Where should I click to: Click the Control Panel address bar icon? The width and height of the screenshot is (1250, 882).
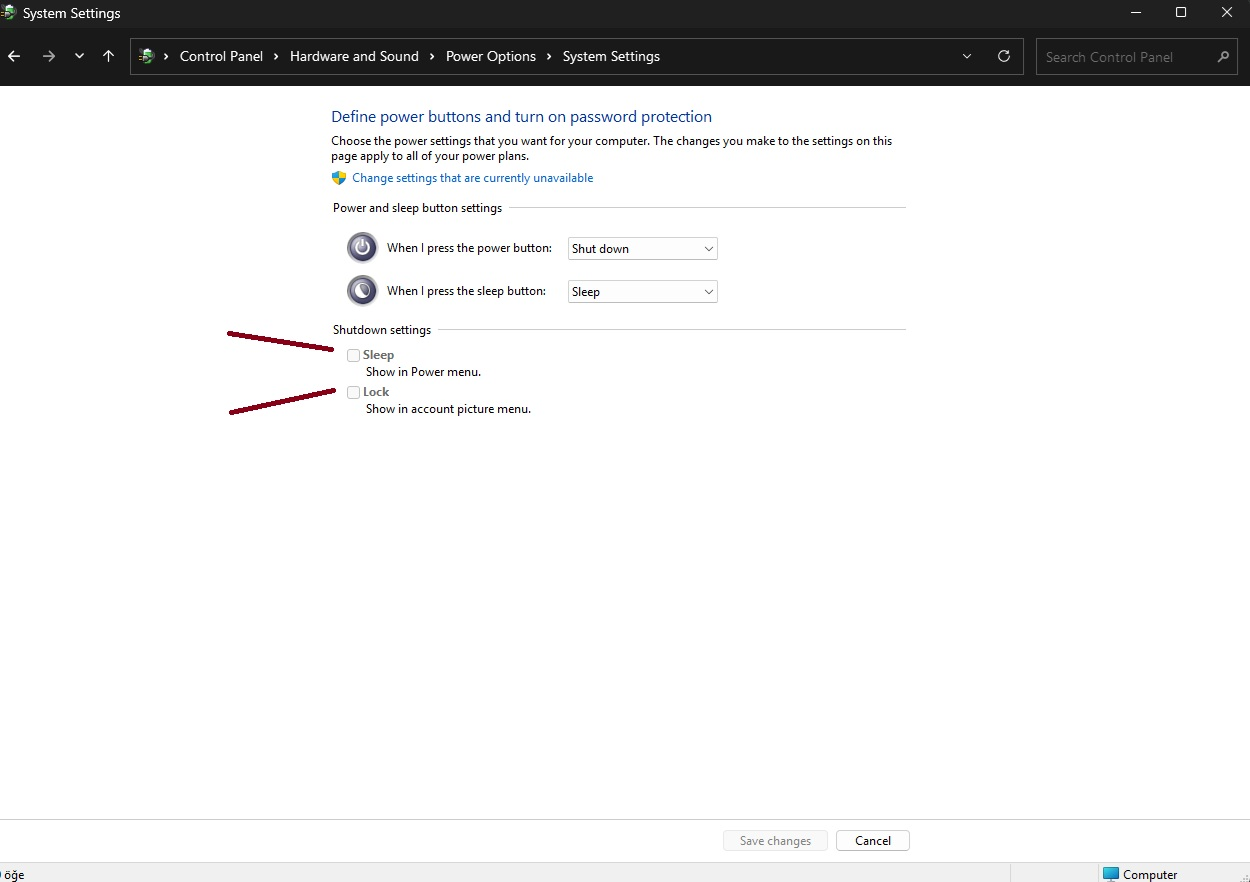[x=147, y=57]
